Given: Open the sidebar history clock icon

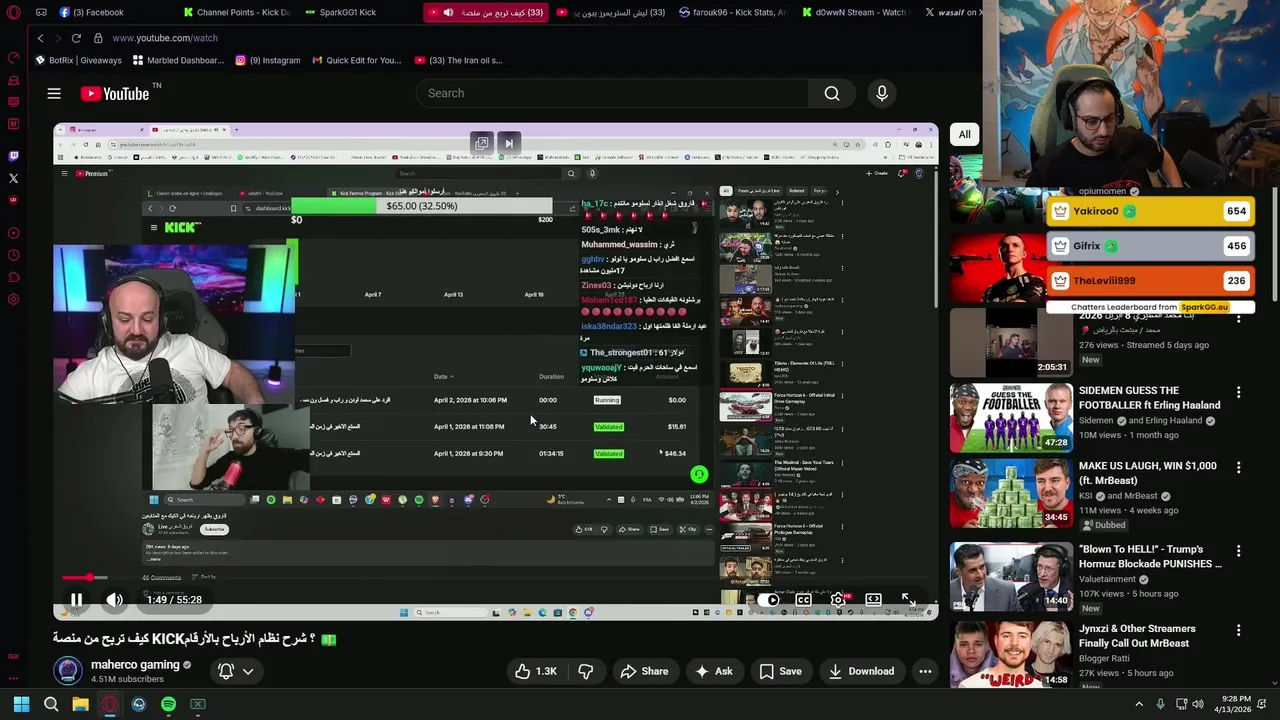Looking at the screenshot, I should click(13, 255).
